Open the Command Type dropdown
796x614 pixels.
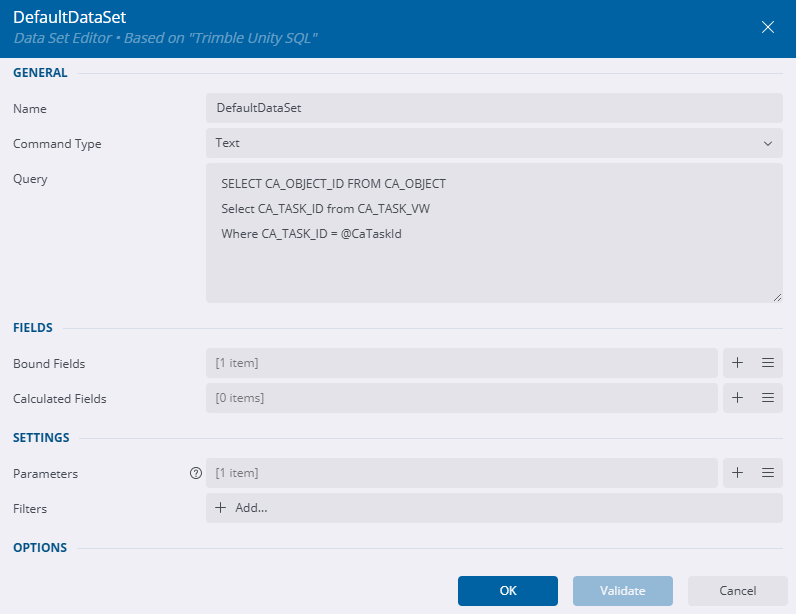pyautogui.click(x=494, y=143)
